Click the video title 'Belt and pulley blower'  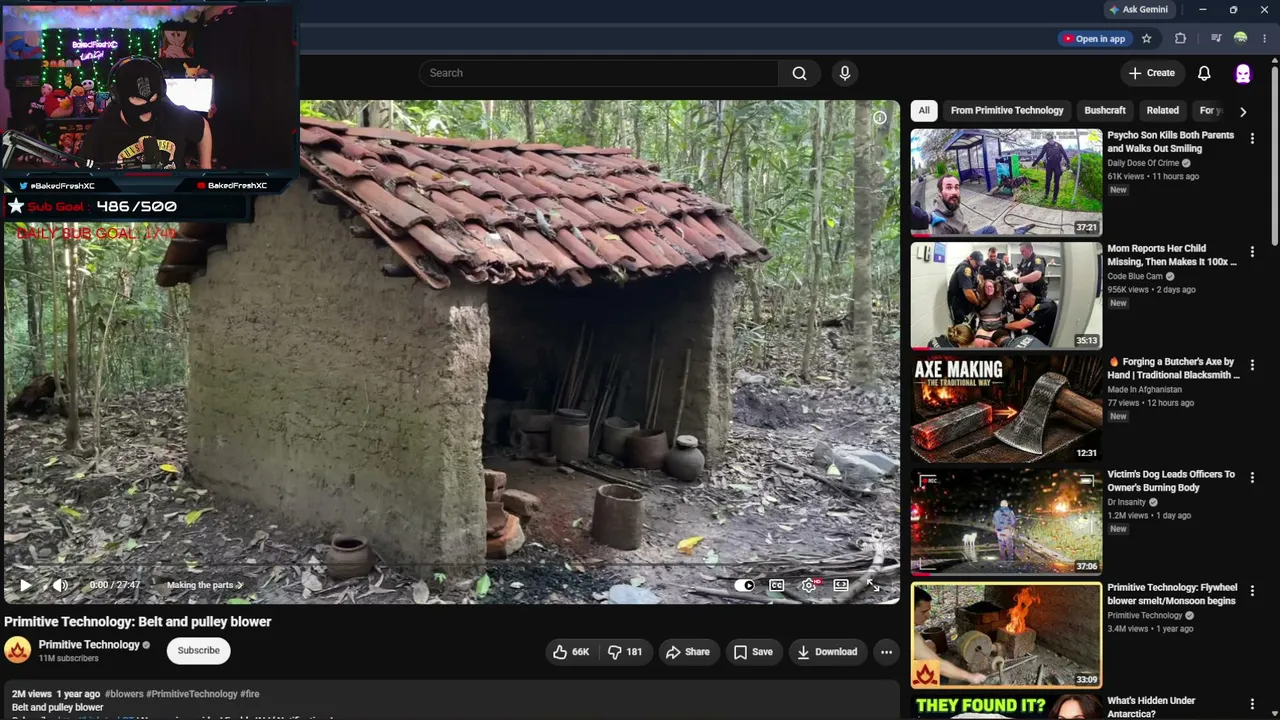(x=138, y=622)
